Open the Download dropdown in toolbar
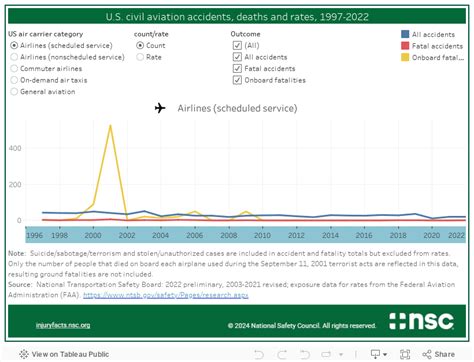 (x=379, y=354)
